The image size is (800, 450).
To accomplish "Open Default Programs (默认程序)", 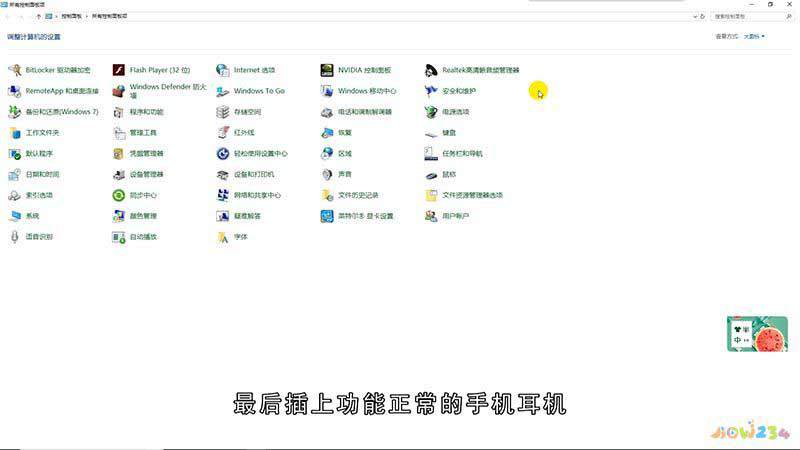I will (31, 154).
